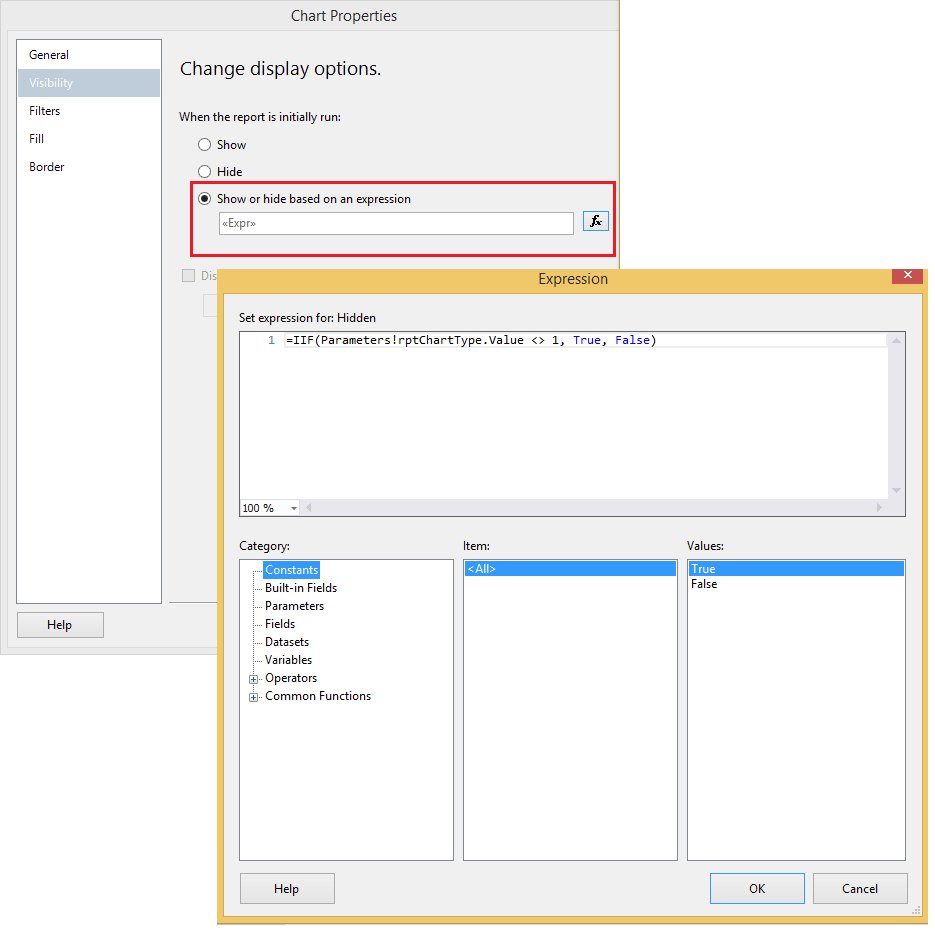Expand the Common Functions tree node
The width and height of the screenshot is (935, 931).
(253, 696)
